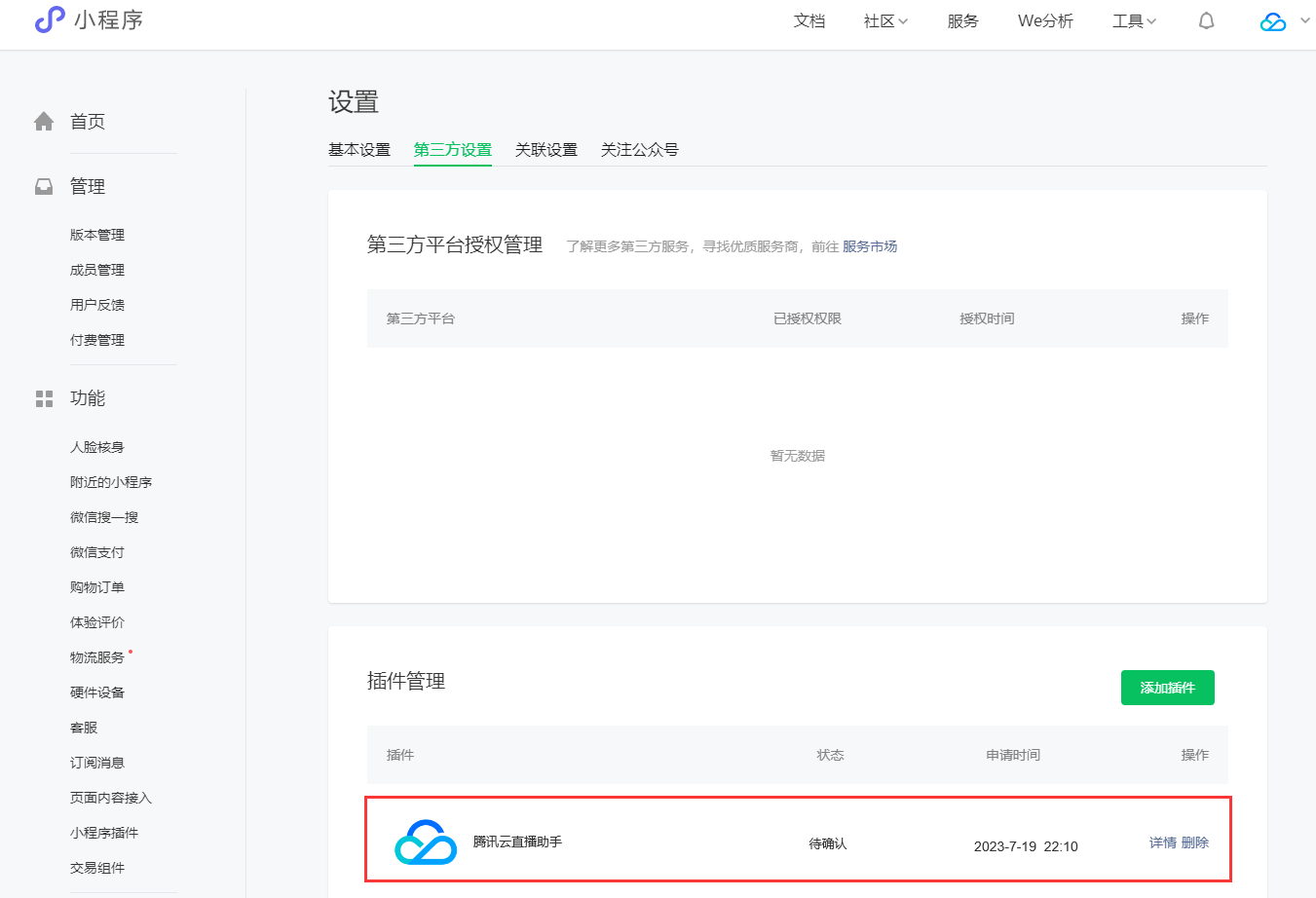
Task: Click the 腾讯云直播助手 plugin logo
Action: click(x=426, y=842)
